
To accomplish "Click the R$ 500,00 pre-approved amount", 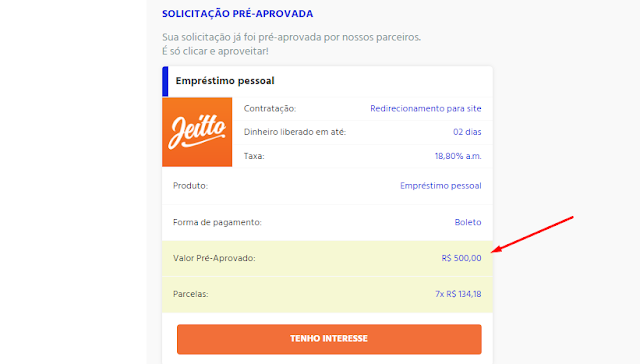I will pos(461,258).
